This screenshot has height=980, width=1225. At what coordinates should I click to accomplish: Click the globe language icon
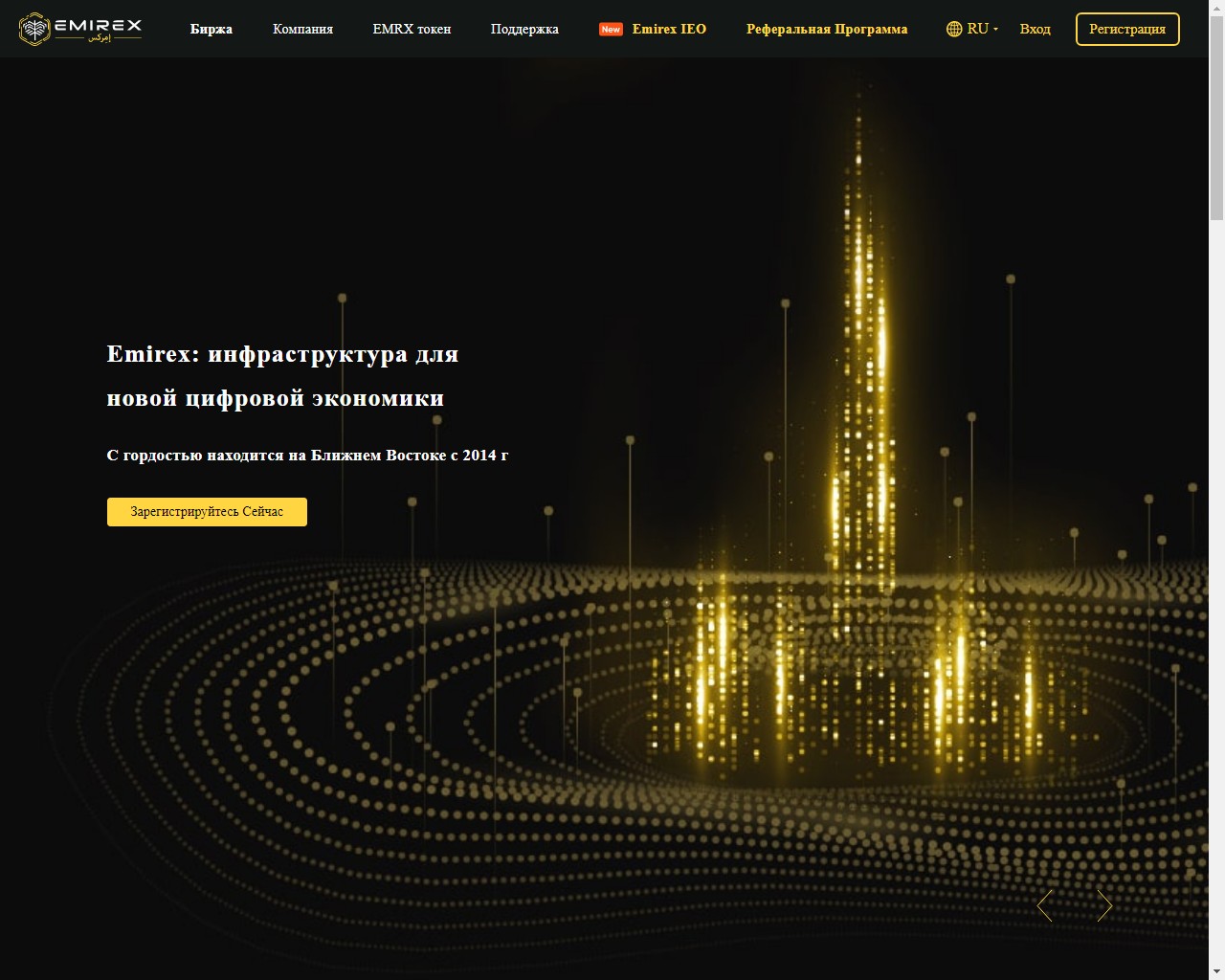pos(954,29)
